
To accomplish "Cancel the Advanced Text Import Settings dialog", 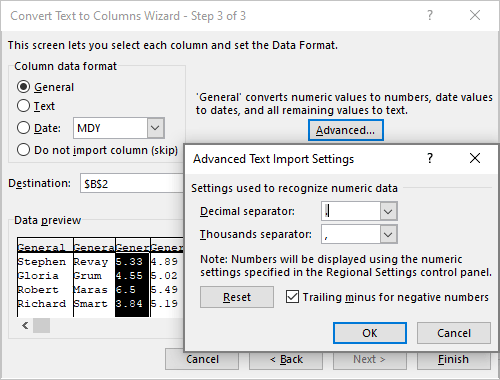I will coord(454,333).
